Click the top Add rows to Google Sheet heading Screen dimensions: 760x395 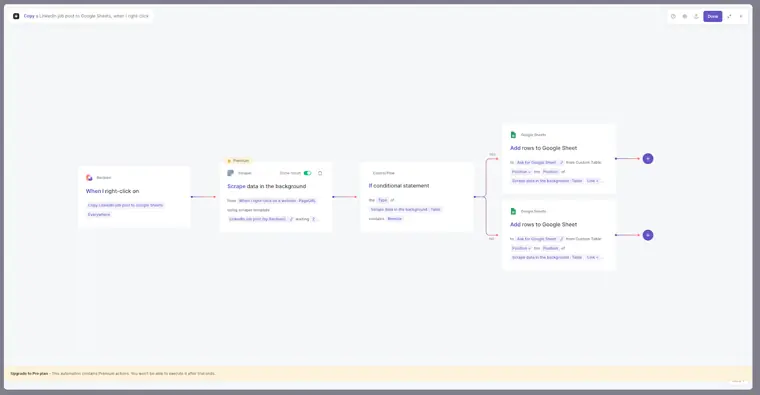click(543, 148)
